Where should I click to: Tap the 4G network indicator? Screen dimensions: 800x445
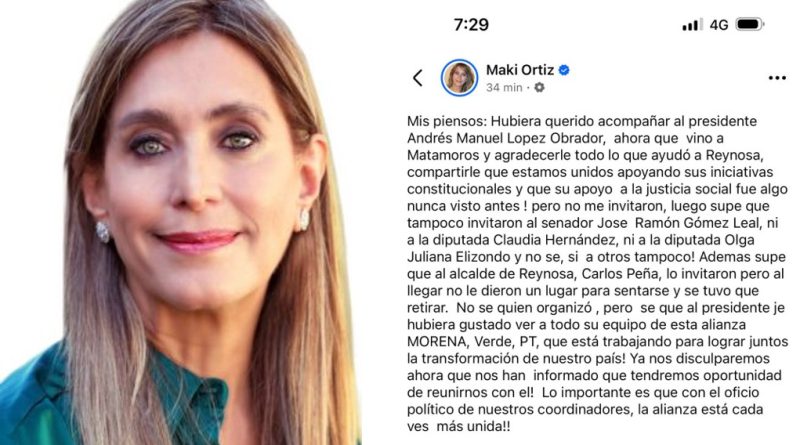tap(719, 24)
